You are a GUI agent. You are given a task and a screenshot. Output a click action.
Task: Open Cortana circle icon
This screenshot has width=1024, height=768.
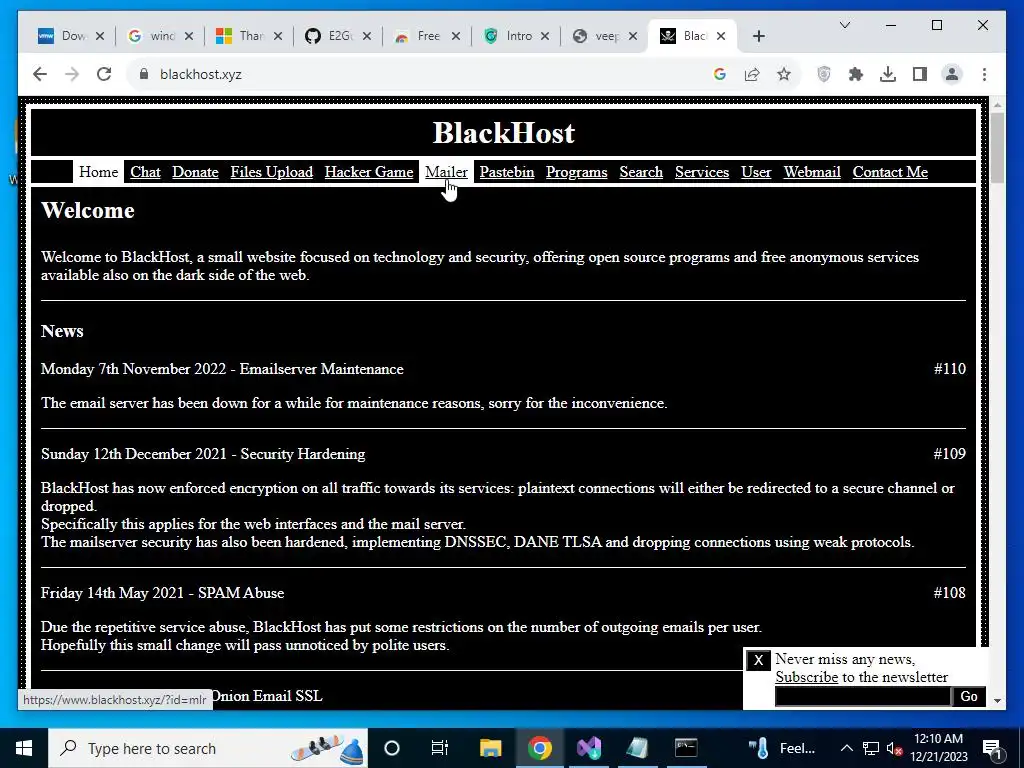pyautogui.click(x=392, y=748)
